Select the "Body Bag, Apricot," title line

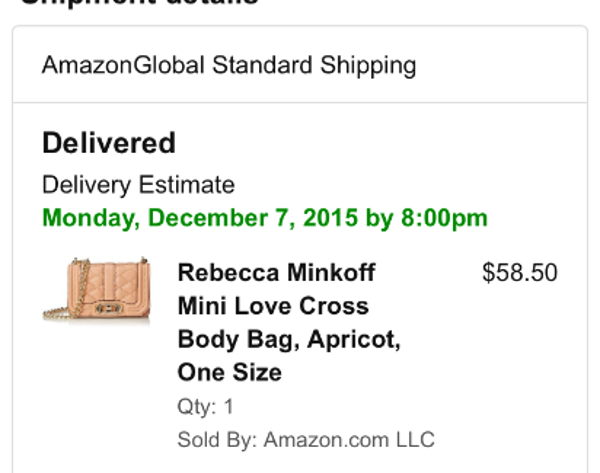pyautogui.click(x=289, y=339)
